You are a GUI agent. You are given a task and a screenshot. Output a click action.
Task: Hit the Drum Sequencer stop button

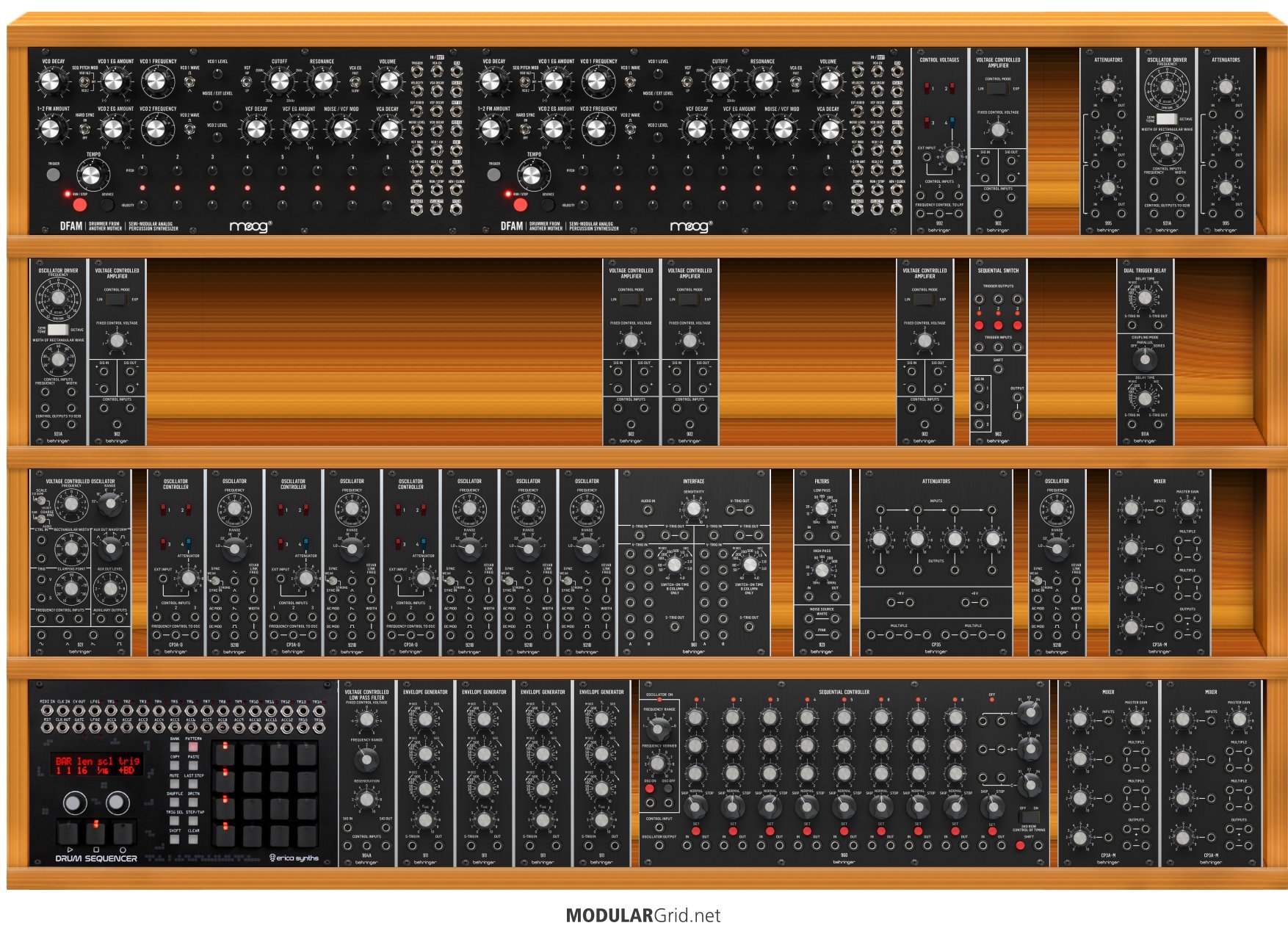[95, 833]
